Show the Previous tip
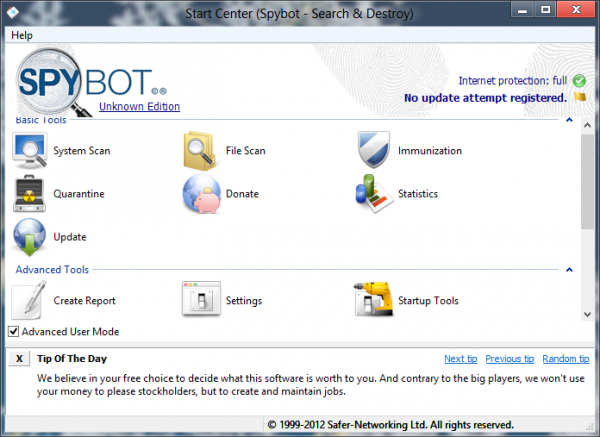Image resolution: width=600 pixels, height=437 pixels. tap(510, 359)
